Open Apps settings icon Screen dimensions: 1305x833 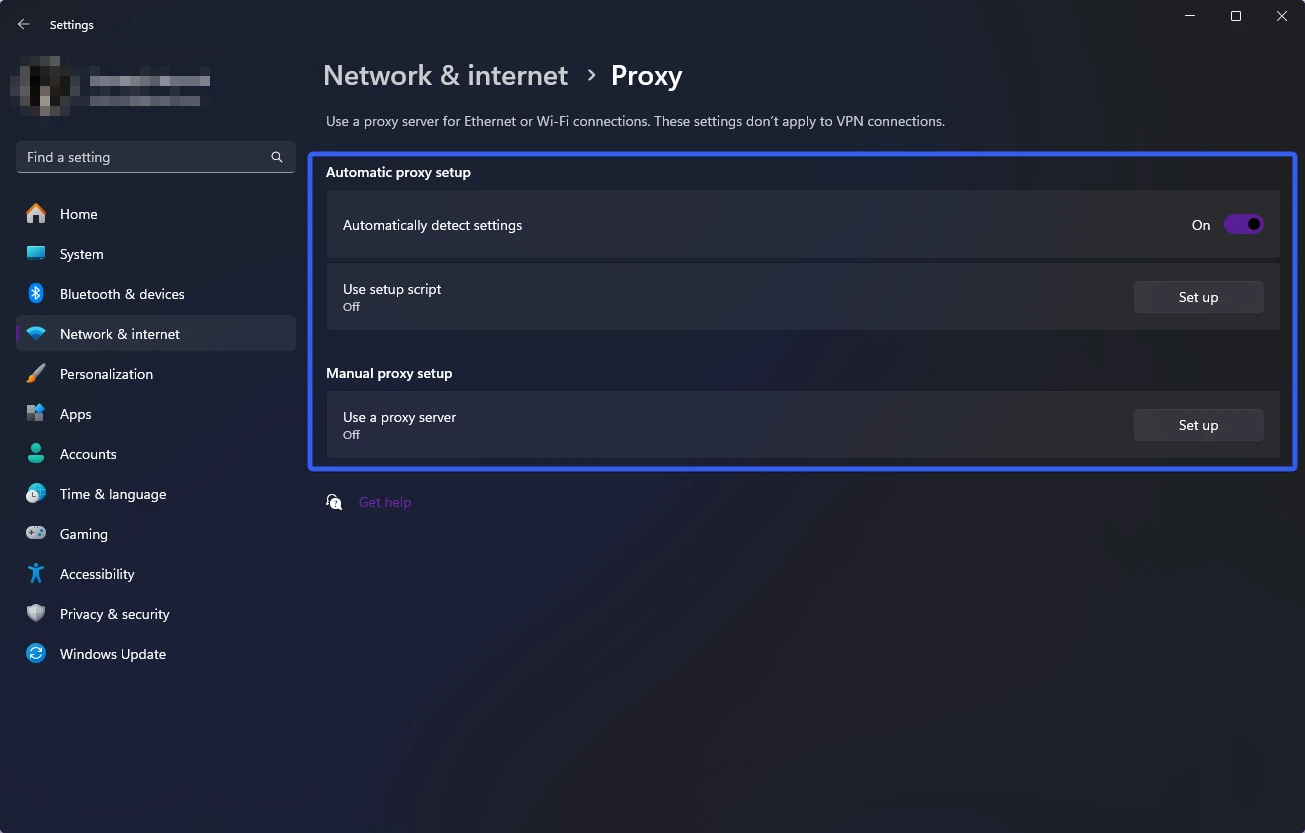[36, 414]
